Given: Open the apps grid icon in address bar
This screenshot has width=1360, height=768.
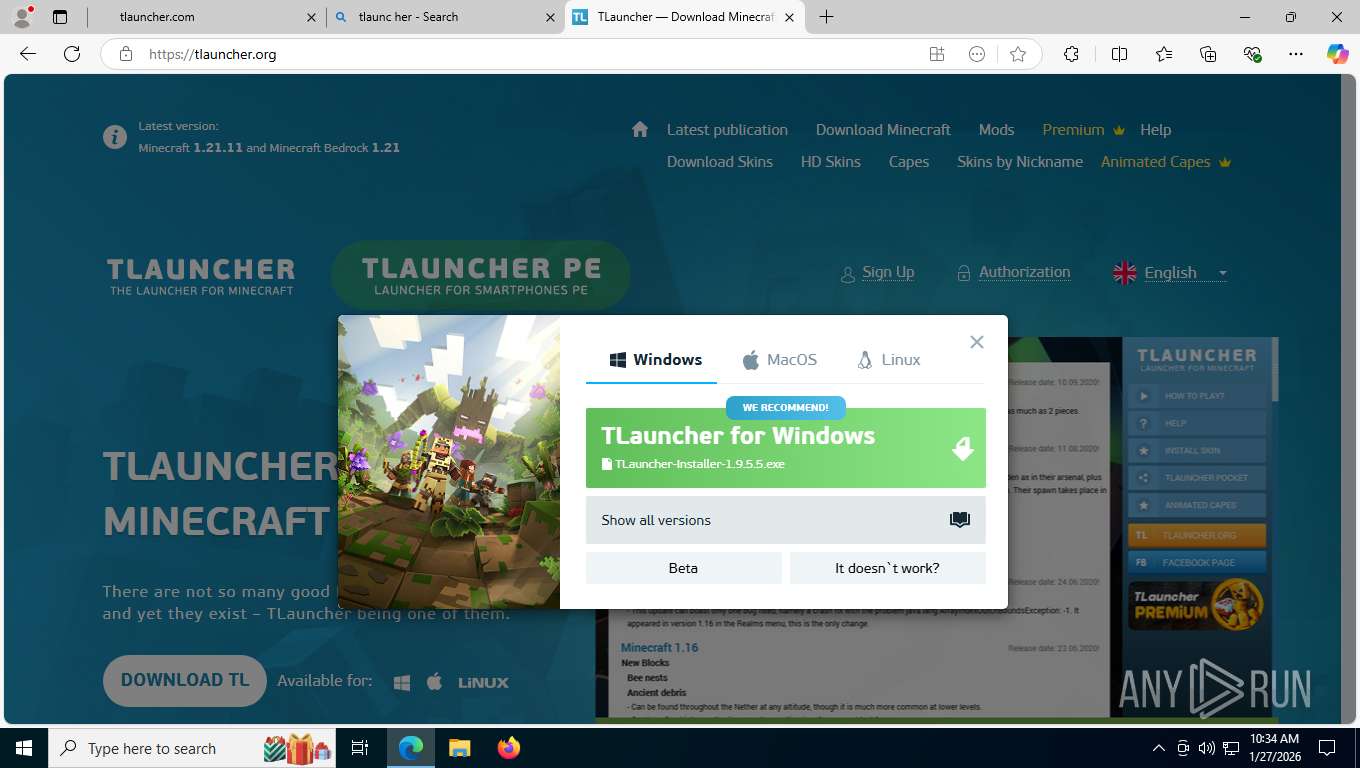Looking at the screenshot, I should coord(937,54).
